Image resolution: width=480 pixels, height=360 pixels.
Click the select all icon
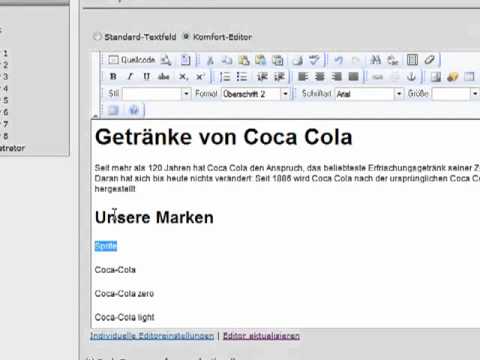[x=412, y=60]
